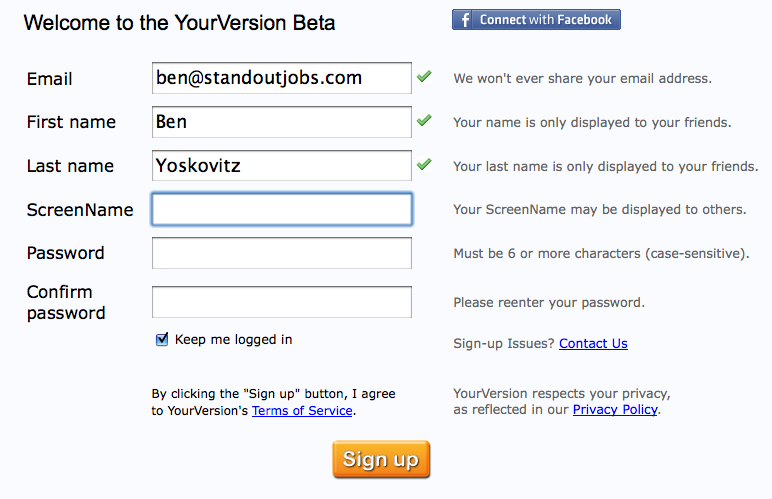Follow the Contact Us link
Screen dimensions: 772x499
(593, 343)
